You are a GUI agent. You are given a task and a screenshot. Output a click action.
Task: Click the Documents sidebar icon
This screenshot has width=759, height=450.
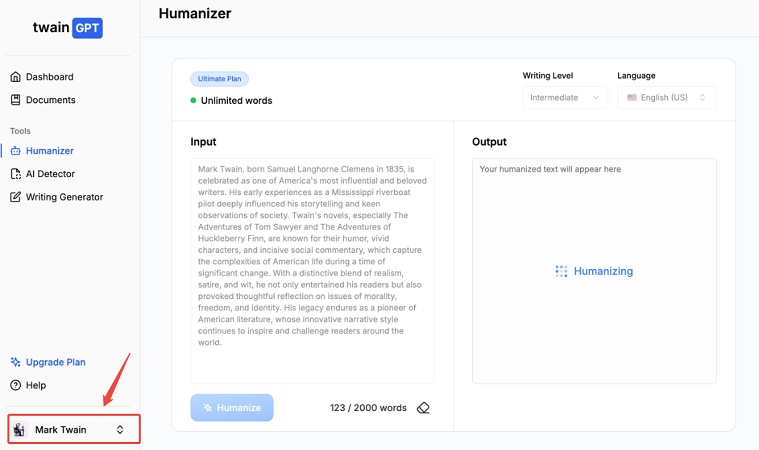pyautogui.click(x=16, y=100)
